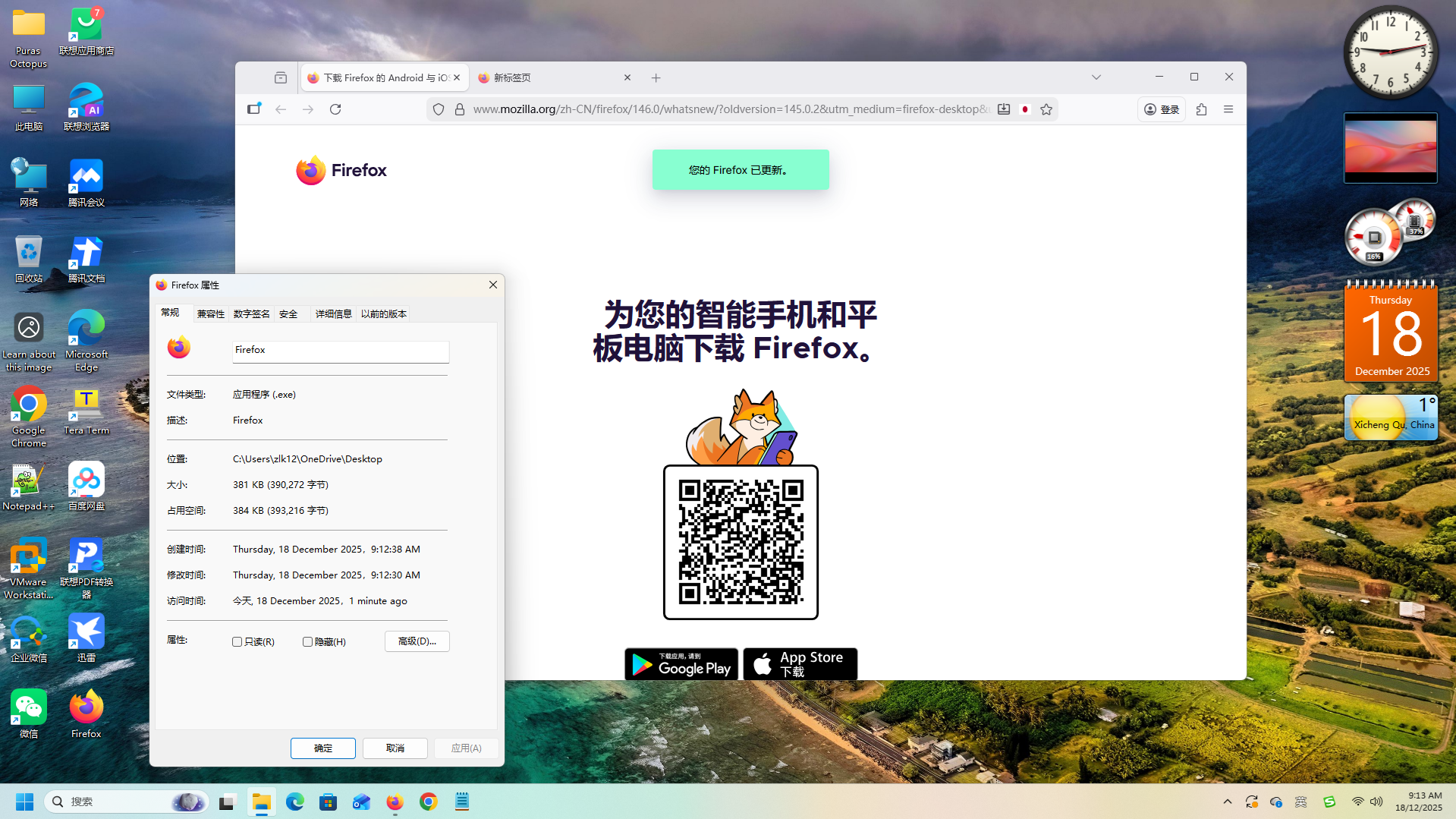This screenshot has height=819, width=1456.
Task: Enable the 只读(R) read-only checkbox
Action: pyautogui.click(x=237, y=642)
